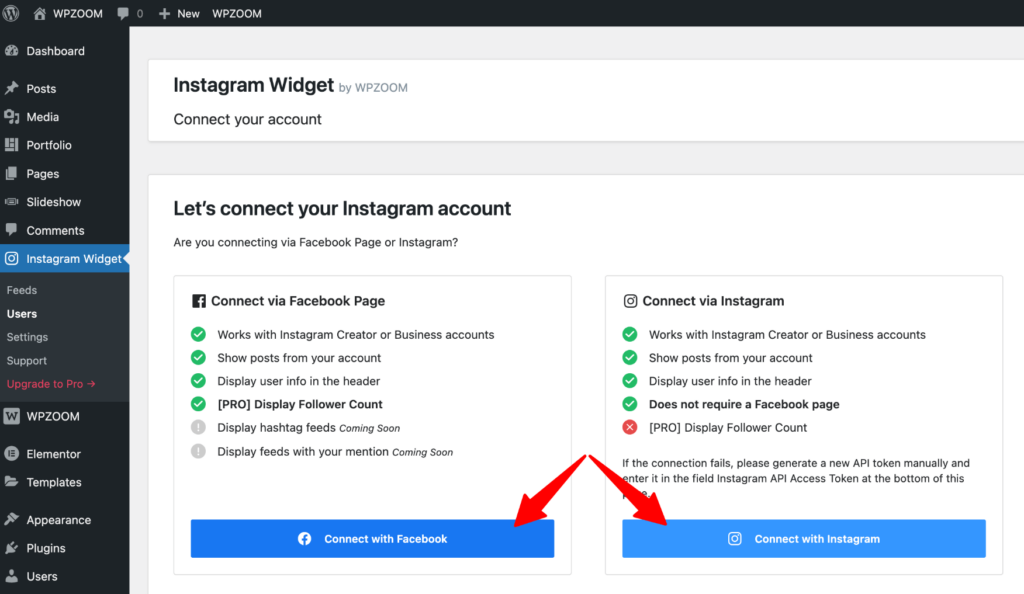Open Dashboard from sidebar

coord(55,51)
